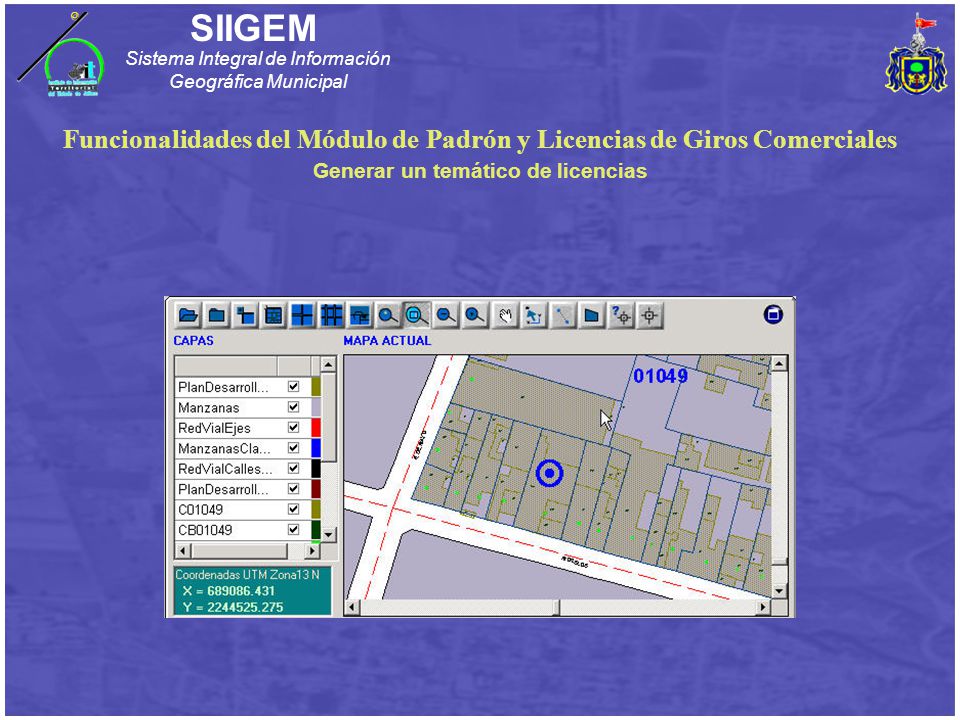Click the map horizontal scroll left arrow
The width and height of the screenshot is (960, 720).
[351, 607]
